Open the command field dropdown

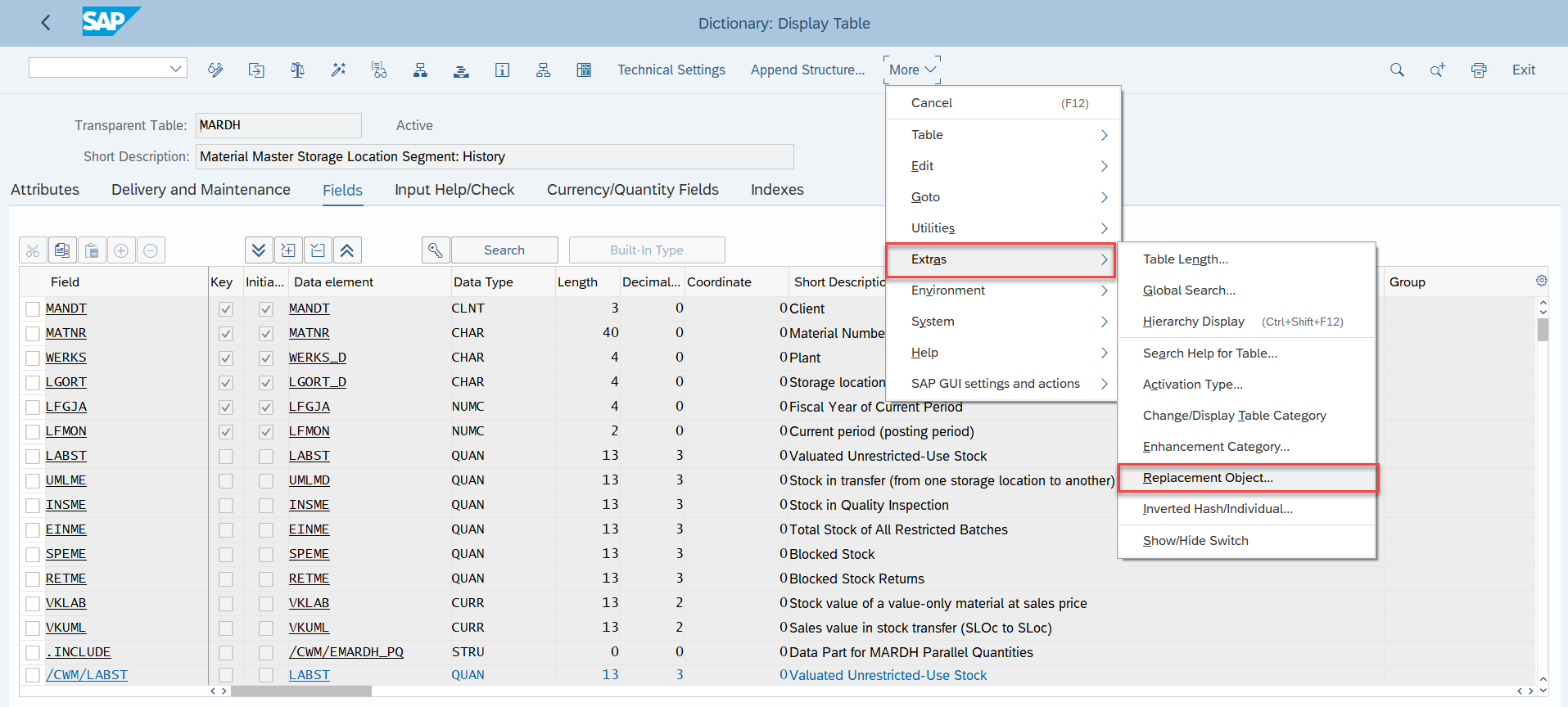click(x=175, y=69)
